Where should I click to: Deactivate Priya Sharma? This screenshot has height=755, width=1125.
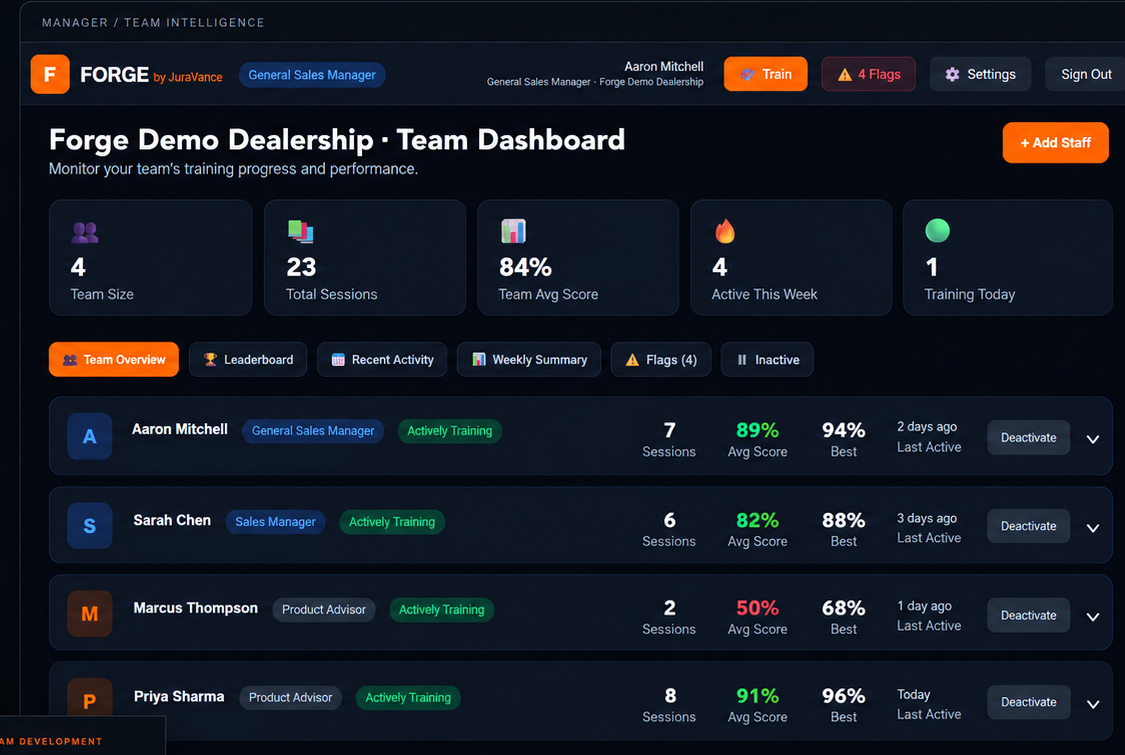tap(1028, 702)
